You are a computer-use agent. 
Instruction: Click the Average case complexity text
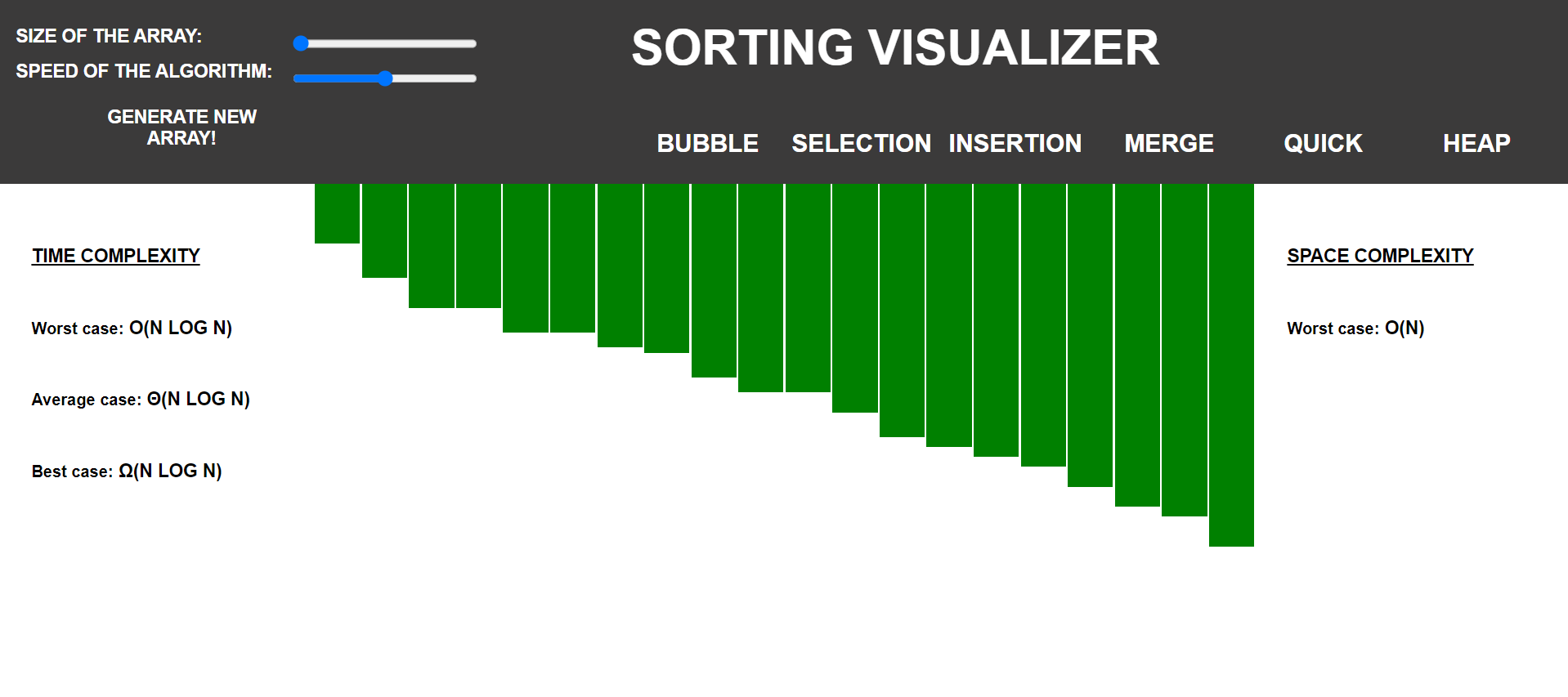tap(141, 399)
